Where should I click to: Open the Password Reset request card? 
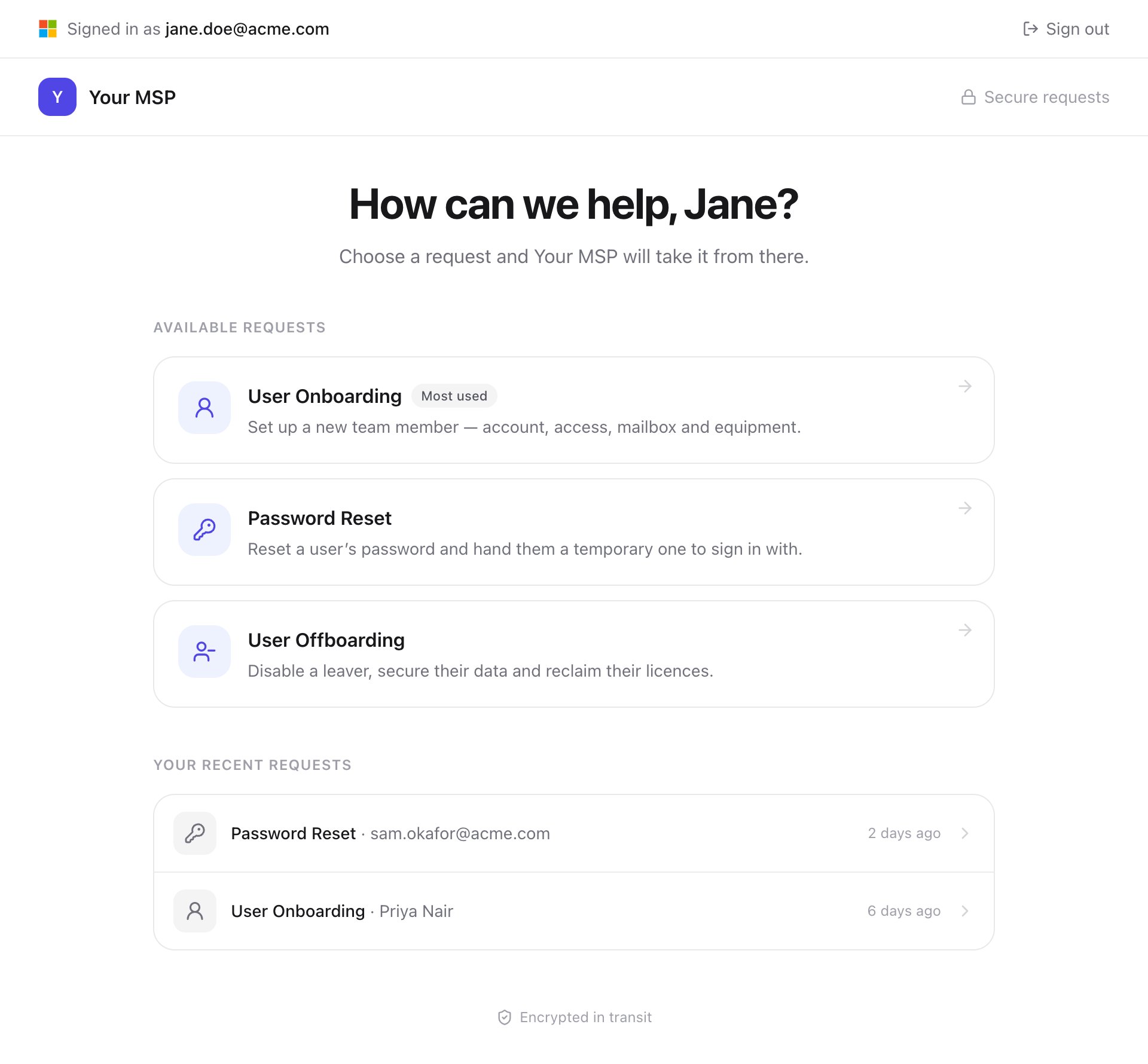[574, 532]
